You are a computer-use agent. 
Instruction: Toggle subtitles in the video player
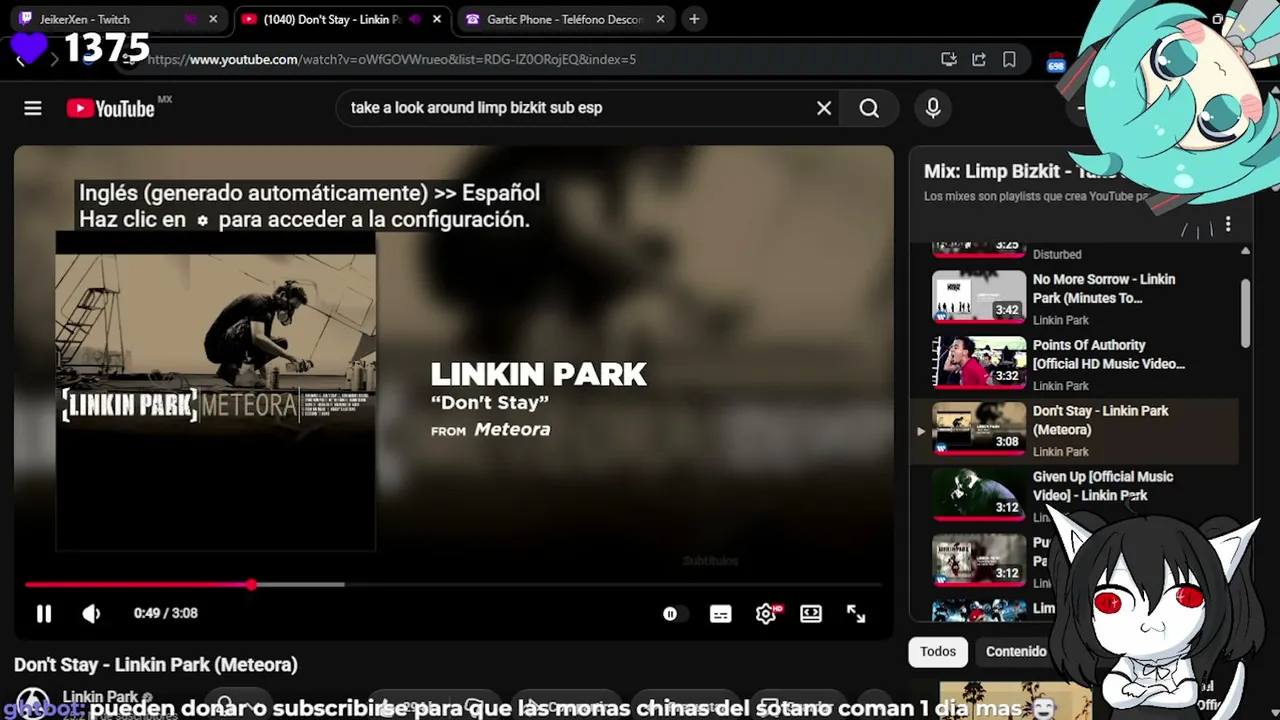tap(720, 614)
